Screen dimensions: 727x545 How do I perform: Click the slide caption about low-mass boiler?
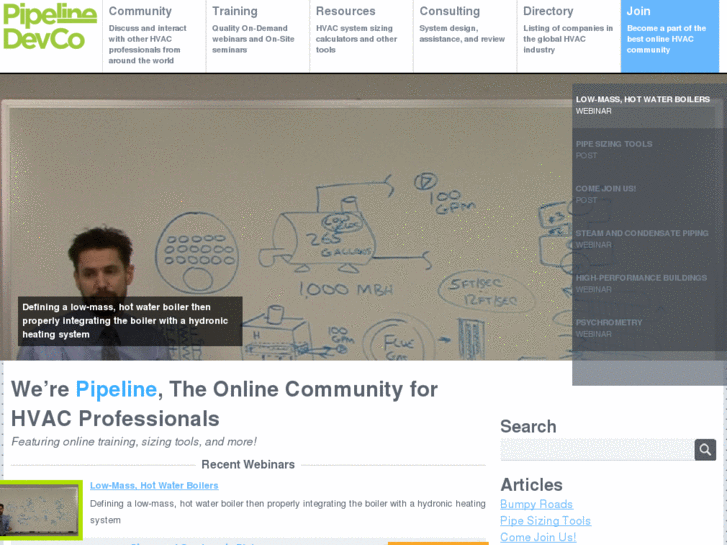(x=130, y=321)
